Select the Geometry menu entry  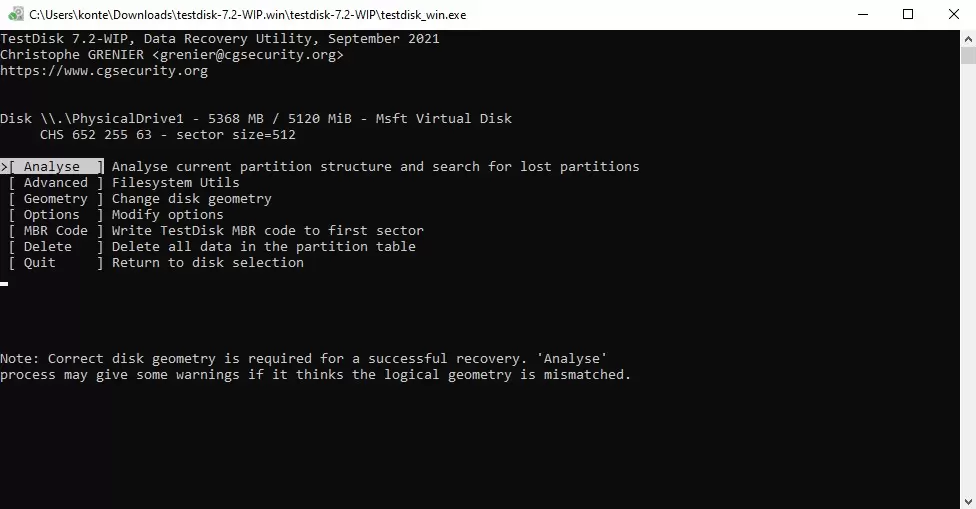pyautogui.click(x=56, y=199)
